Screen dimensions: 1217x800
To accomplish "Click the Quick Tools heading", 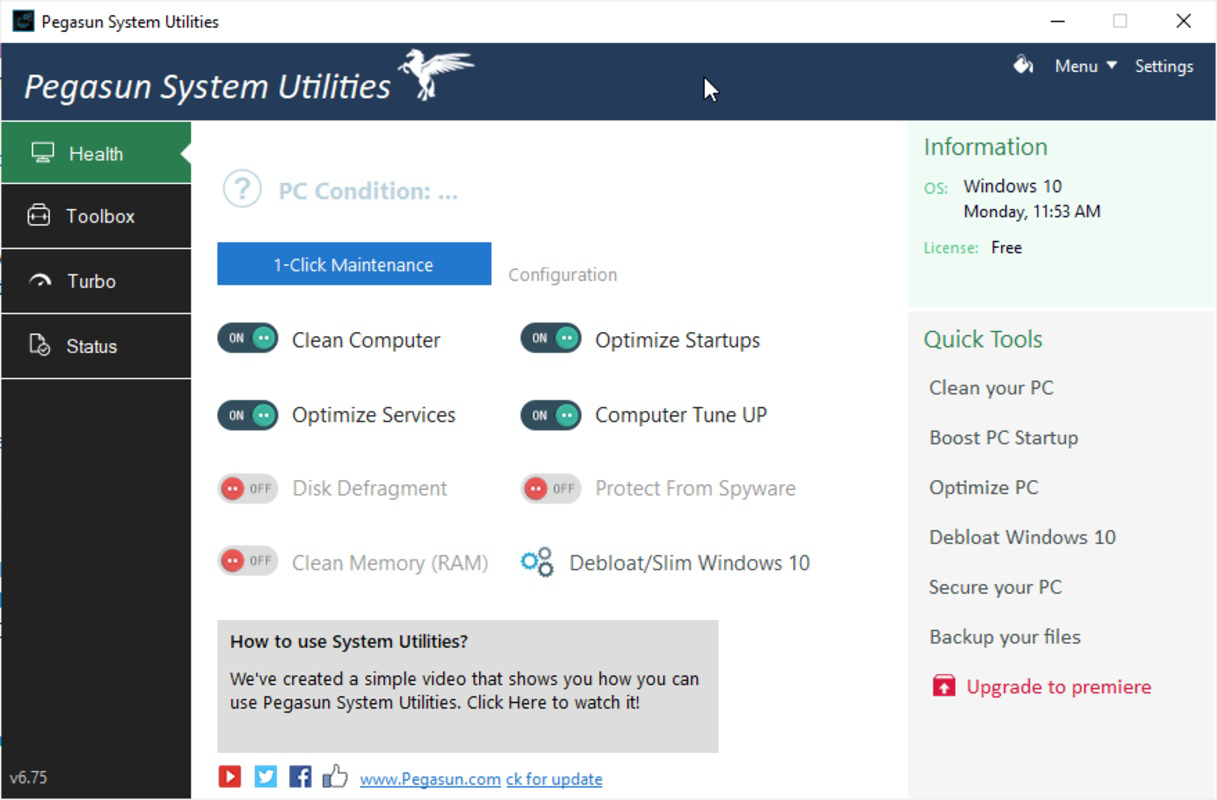I will (x=983, y=340).
